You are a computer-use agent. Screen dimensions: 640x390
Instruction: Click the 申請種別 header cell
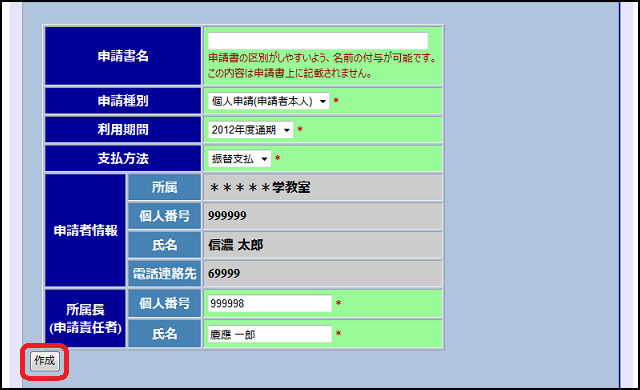pyautogui.click(x=123, y=101)
